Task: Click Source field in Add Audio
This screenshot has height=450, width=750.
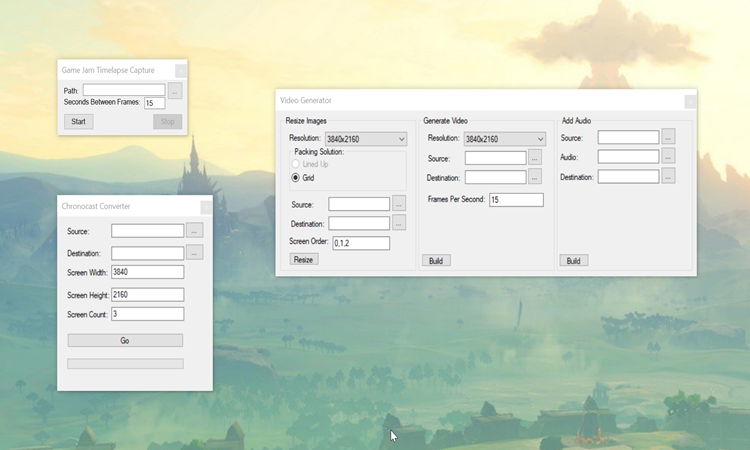Action: [629, 137]
